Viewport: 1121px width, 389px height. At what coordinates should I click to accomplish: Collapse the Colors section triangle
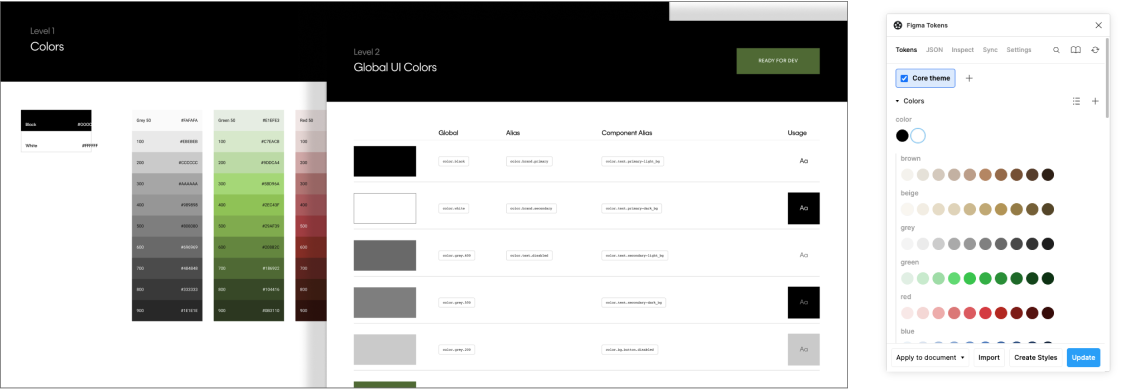898,102
